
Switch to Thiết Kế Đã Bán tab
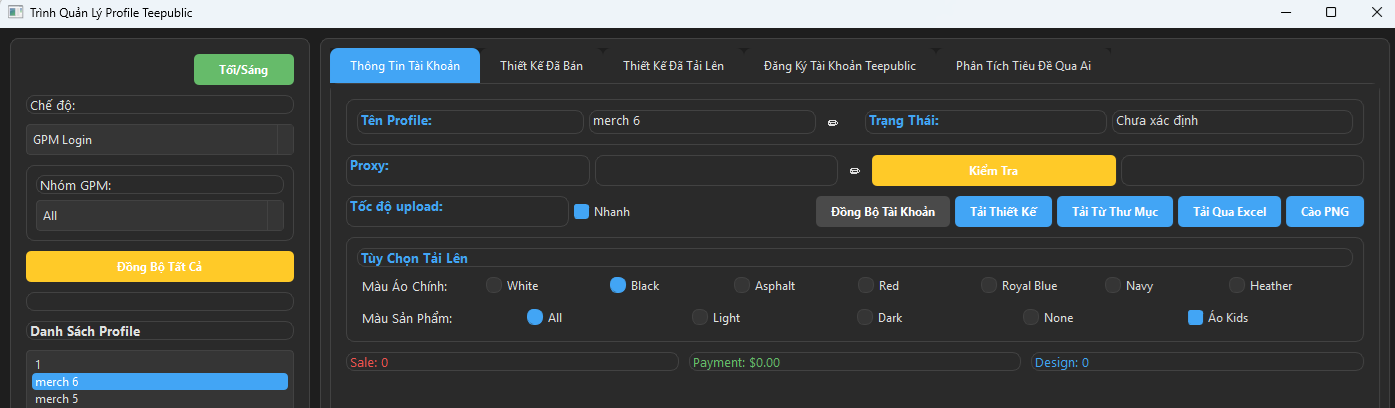click(x=541, y=66)
